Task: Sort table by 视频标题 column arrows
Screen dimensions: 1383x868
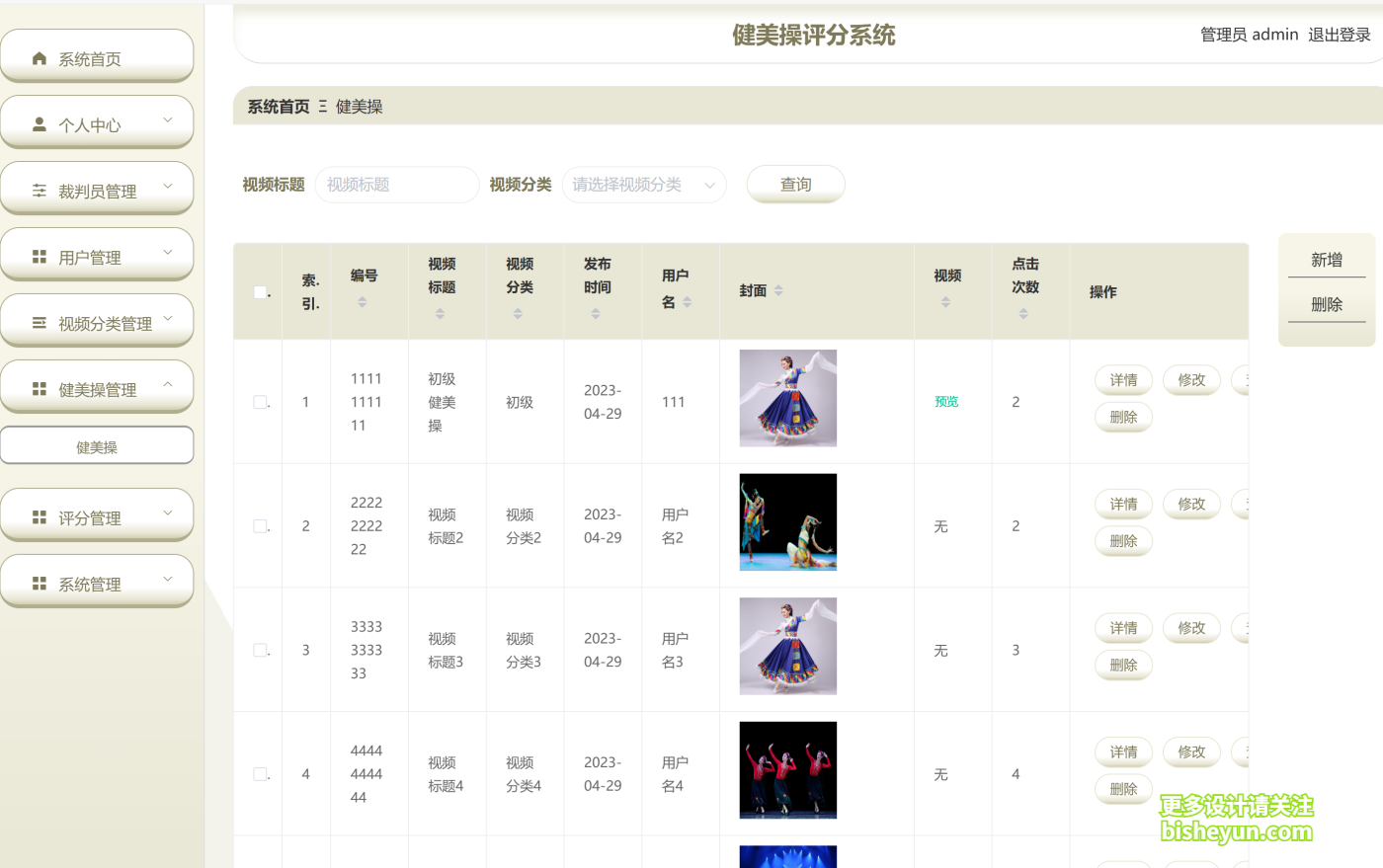Action: coord(441,314)
